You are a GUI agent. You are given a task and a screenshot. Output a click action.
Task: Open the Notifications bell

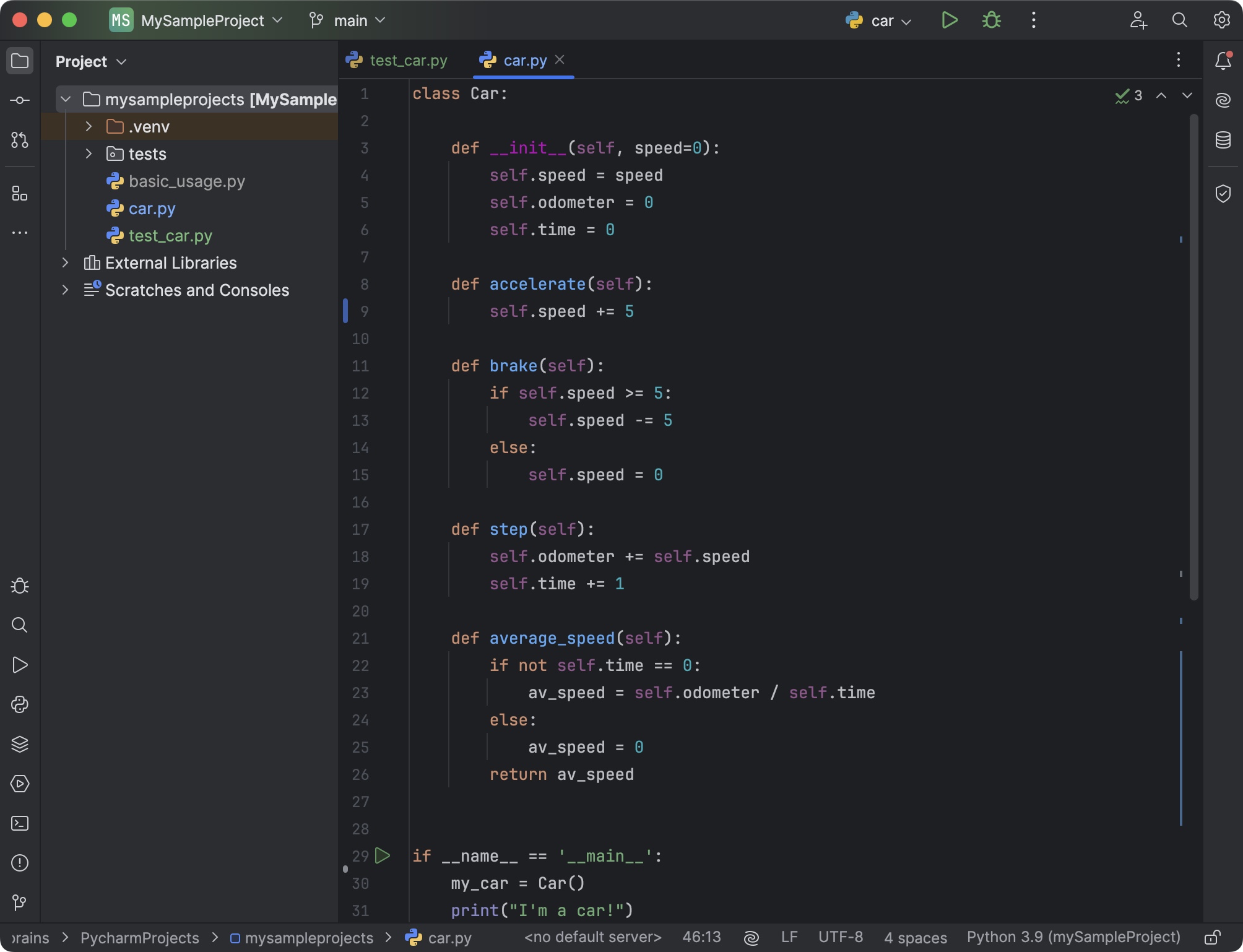(1223, 60)
